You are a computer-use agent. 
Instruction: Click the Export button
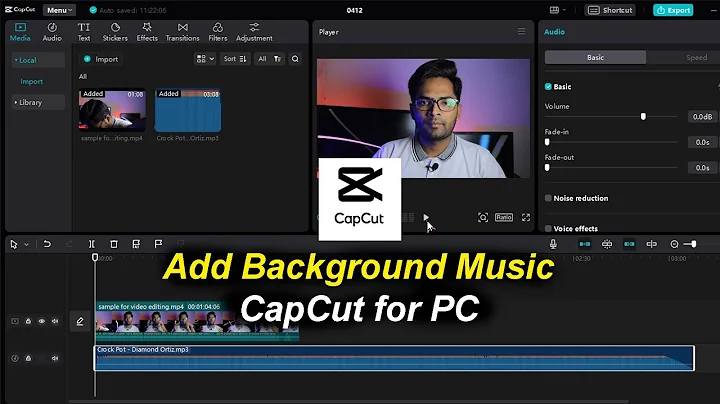tap(673, 10)
